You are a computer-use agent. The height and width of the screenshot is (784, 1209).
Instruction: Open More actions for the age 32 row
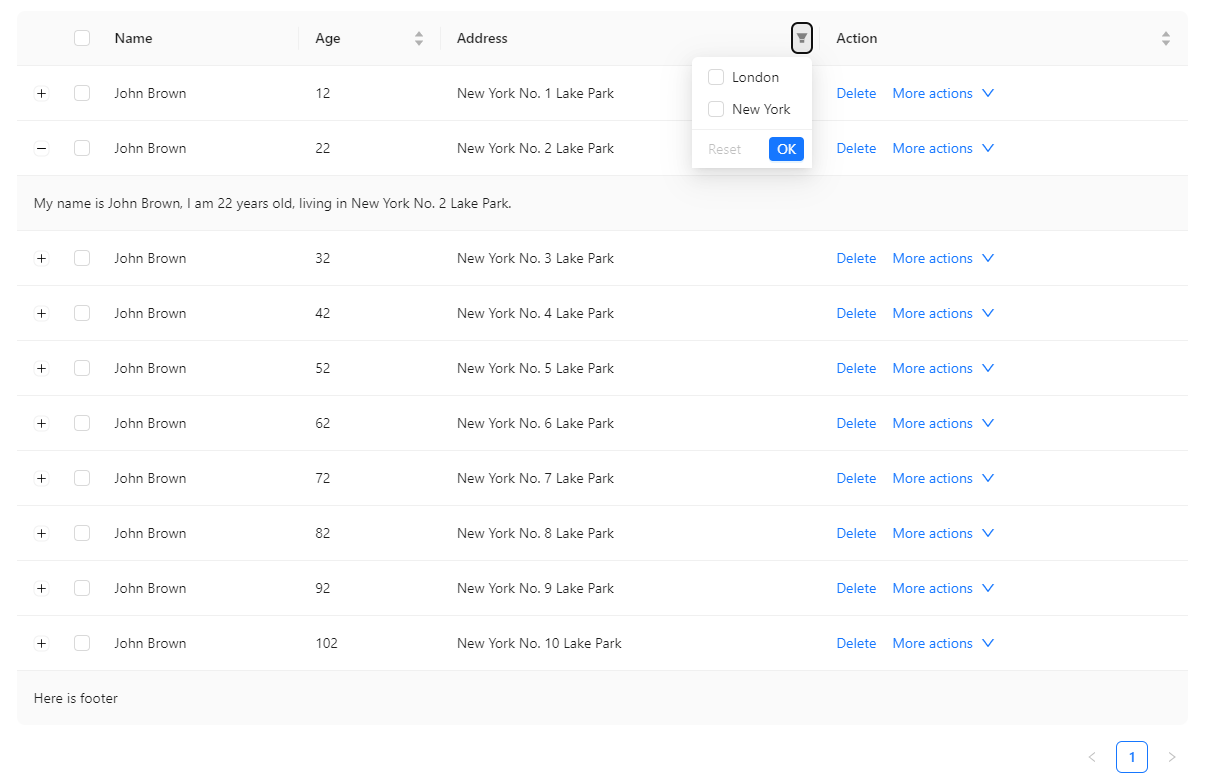coord(934,258)
